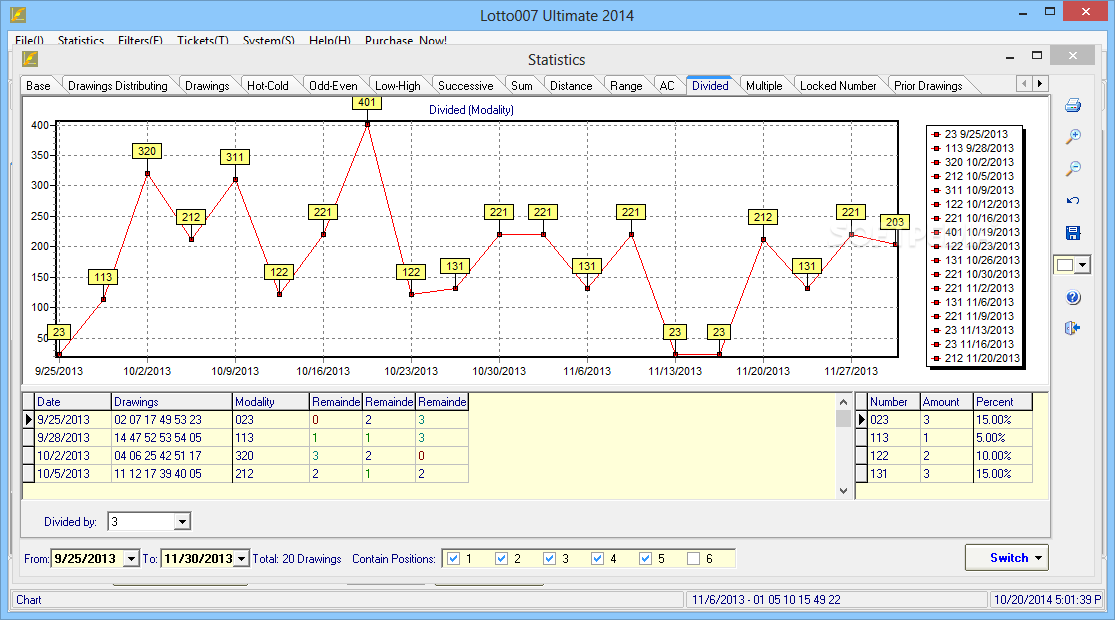The image size is (1115, 620).
Task: Click the Purchase Now! menu item
Action: click(x=406, y=41)
